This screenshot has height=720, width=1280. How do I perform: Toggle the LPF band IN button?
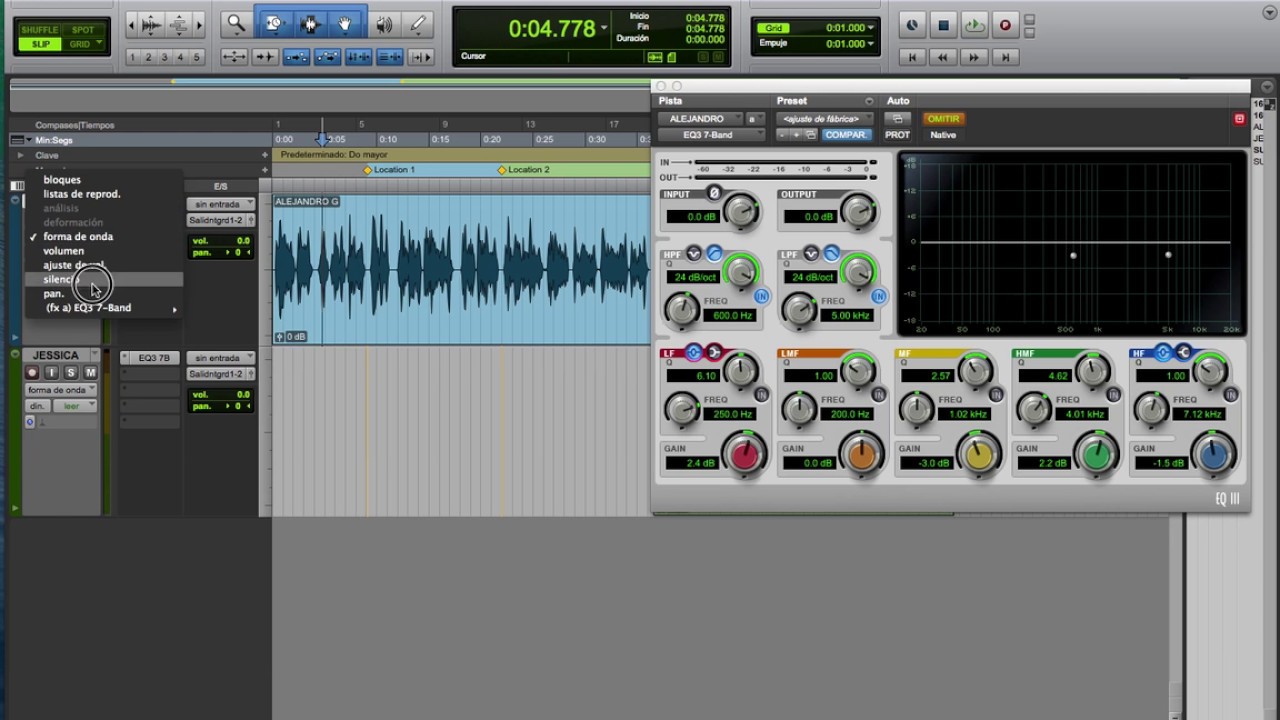point(879,297)
